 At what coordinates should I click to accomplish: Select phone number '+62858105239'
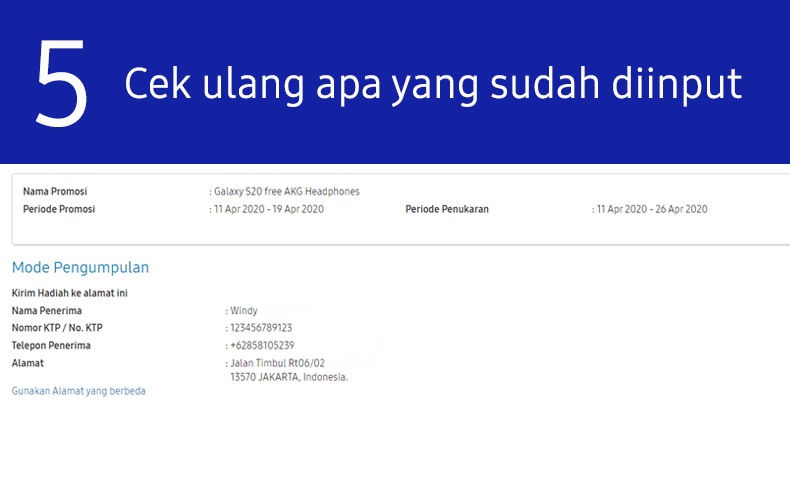coord(262,346)
